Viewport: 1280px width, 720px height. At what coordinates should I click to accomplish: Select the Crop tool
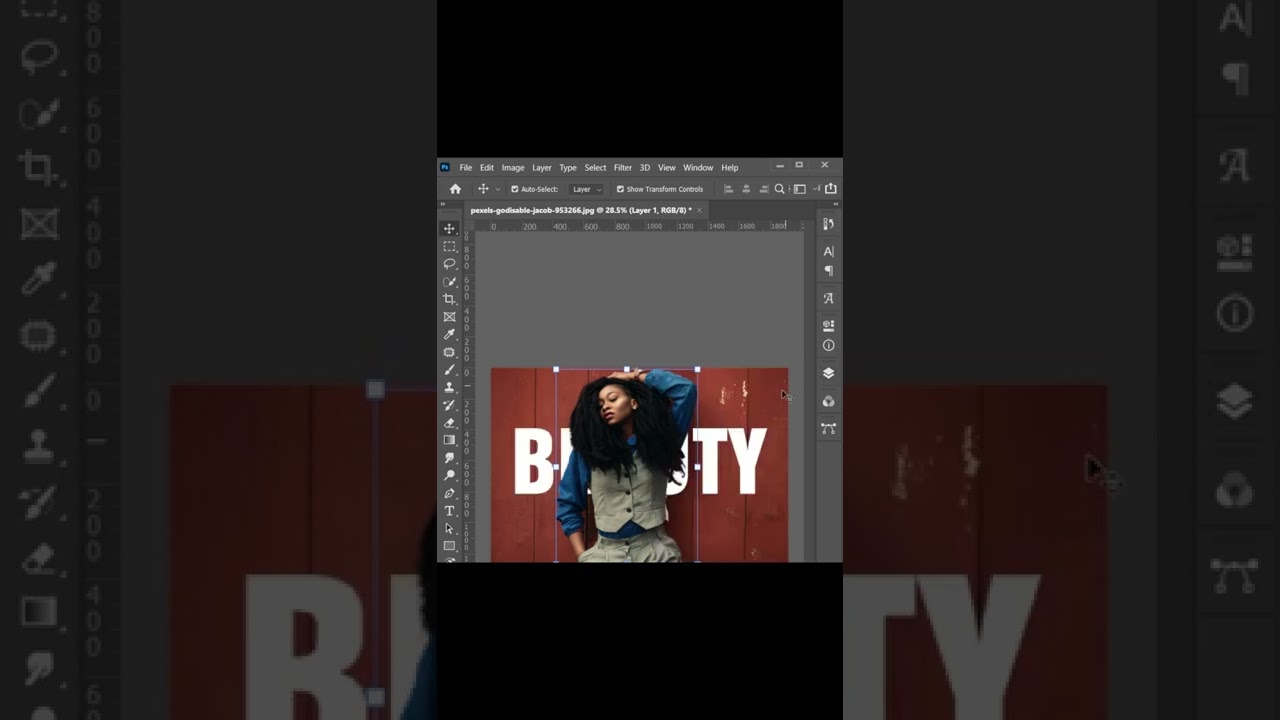pyautogui.click(x=449, y=299)
